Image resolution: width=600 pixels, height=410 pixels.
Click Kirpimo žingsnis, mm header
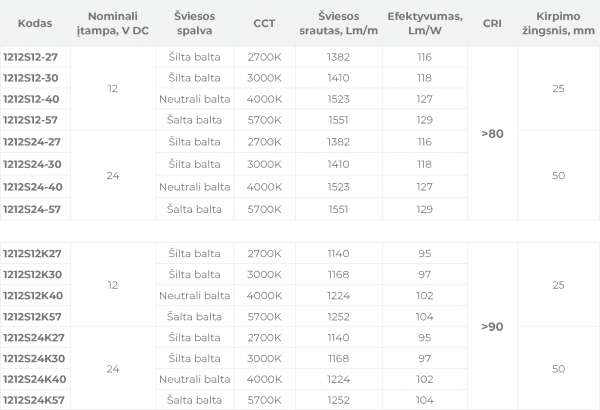(x=558, y=23)
